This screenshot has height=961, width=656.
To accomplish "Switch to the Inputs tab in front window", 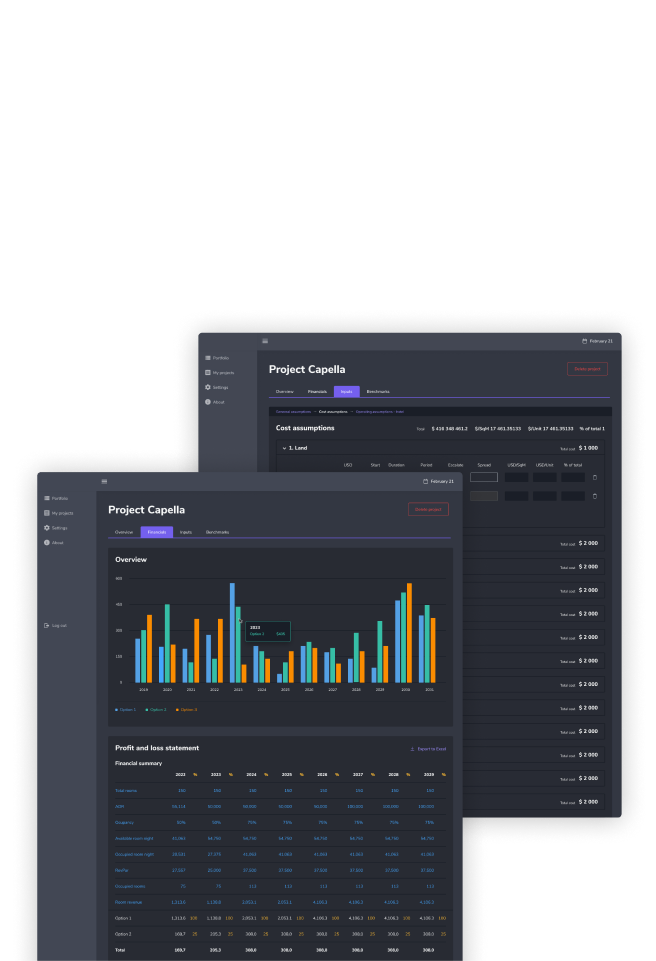I will click(186, 532).
